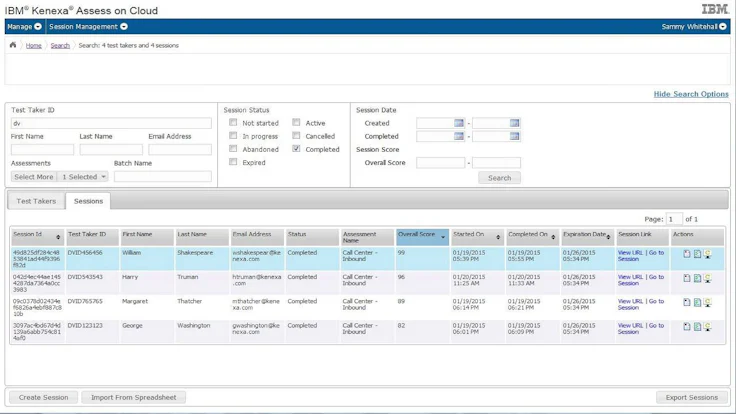
Task: Click the Select More button
Action: [34, 177]
